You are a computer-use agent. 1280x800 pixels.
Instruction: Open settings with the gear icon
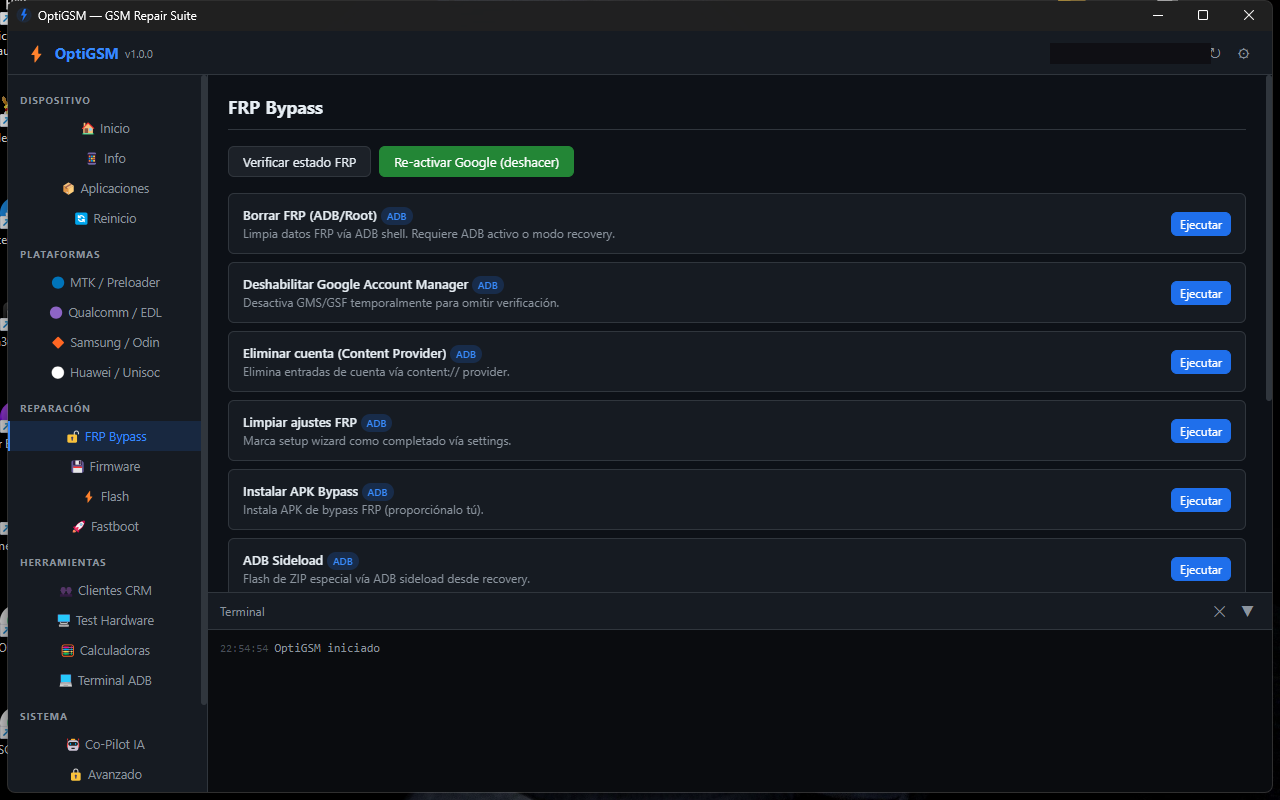[x=1244, y=54]
